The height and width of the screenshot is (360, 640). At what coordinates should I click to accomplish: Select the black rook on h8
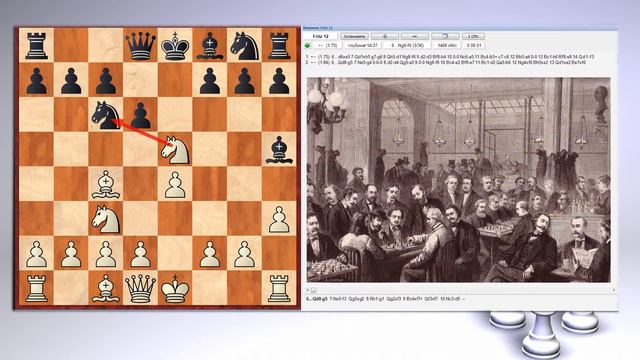click(279, 46)
